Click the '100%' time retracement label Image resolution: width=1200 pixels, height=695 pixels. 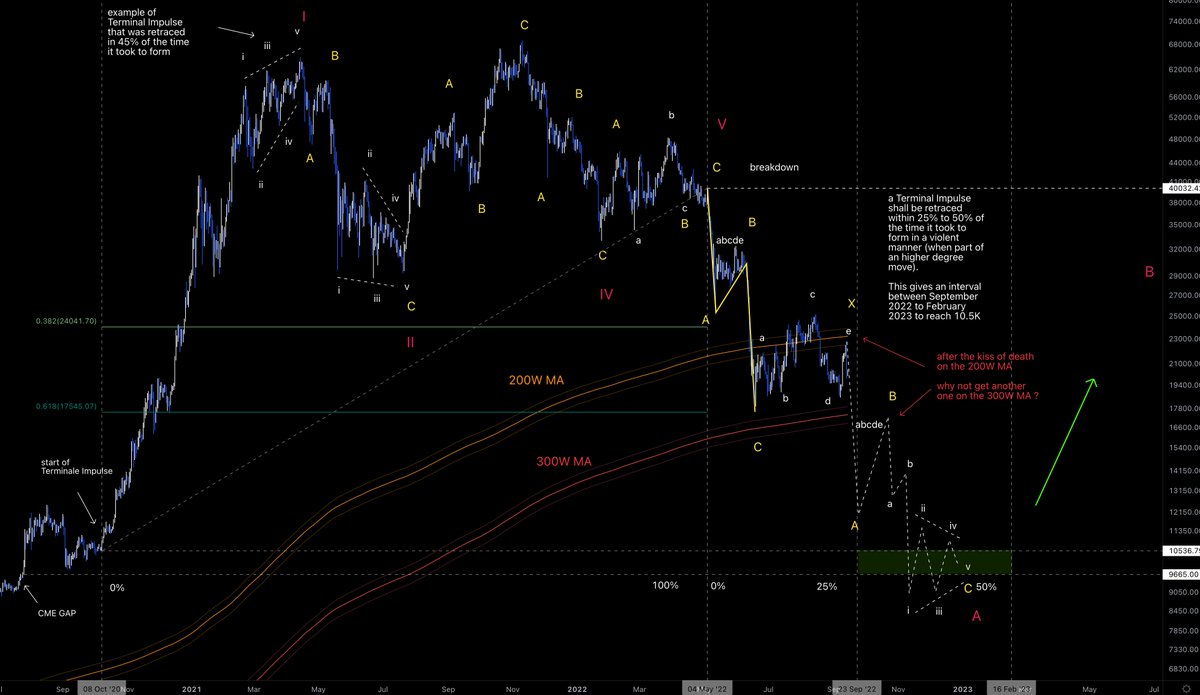point(667,586)
